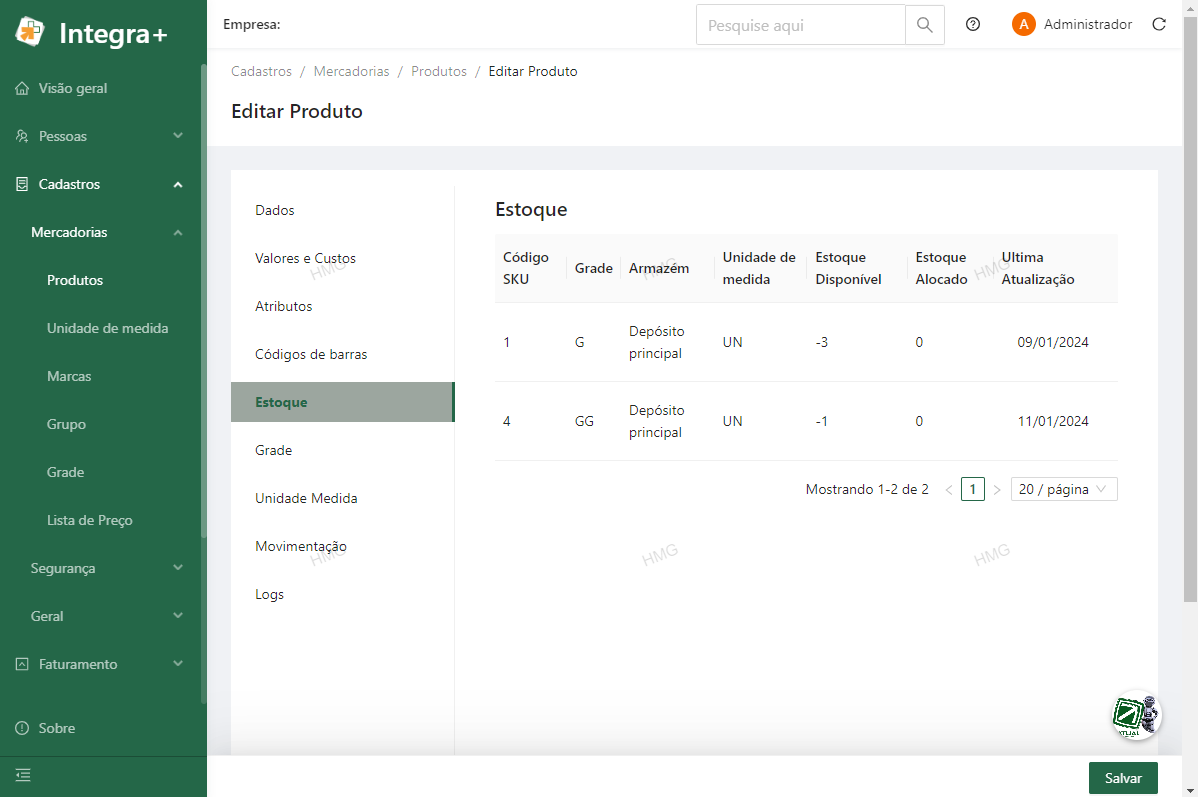Open the 20 / página dropdown
Image resolution: width=1198 pixels, height=797 pixels.
tap(1064, 489)
